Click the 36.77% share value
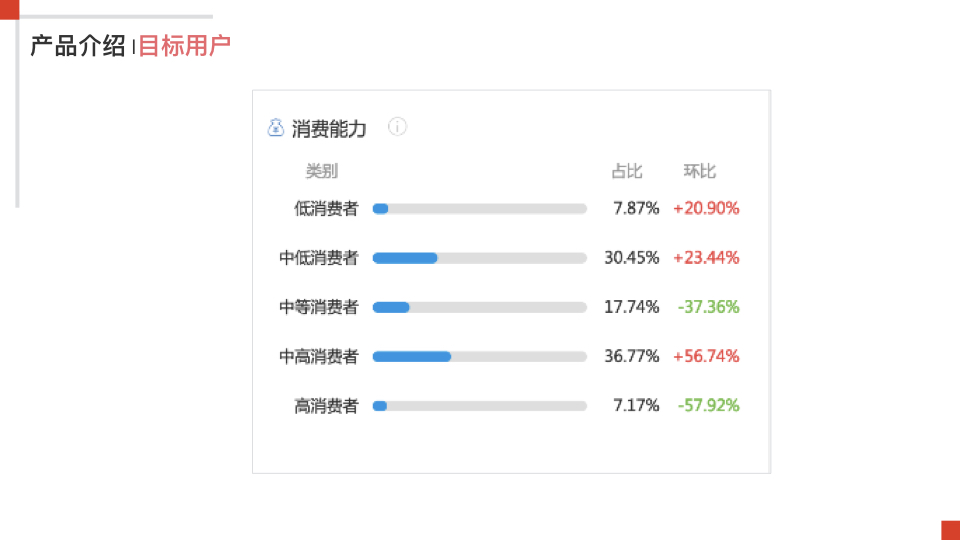Screen dimensions: 960x540 (x=631, y=356)
